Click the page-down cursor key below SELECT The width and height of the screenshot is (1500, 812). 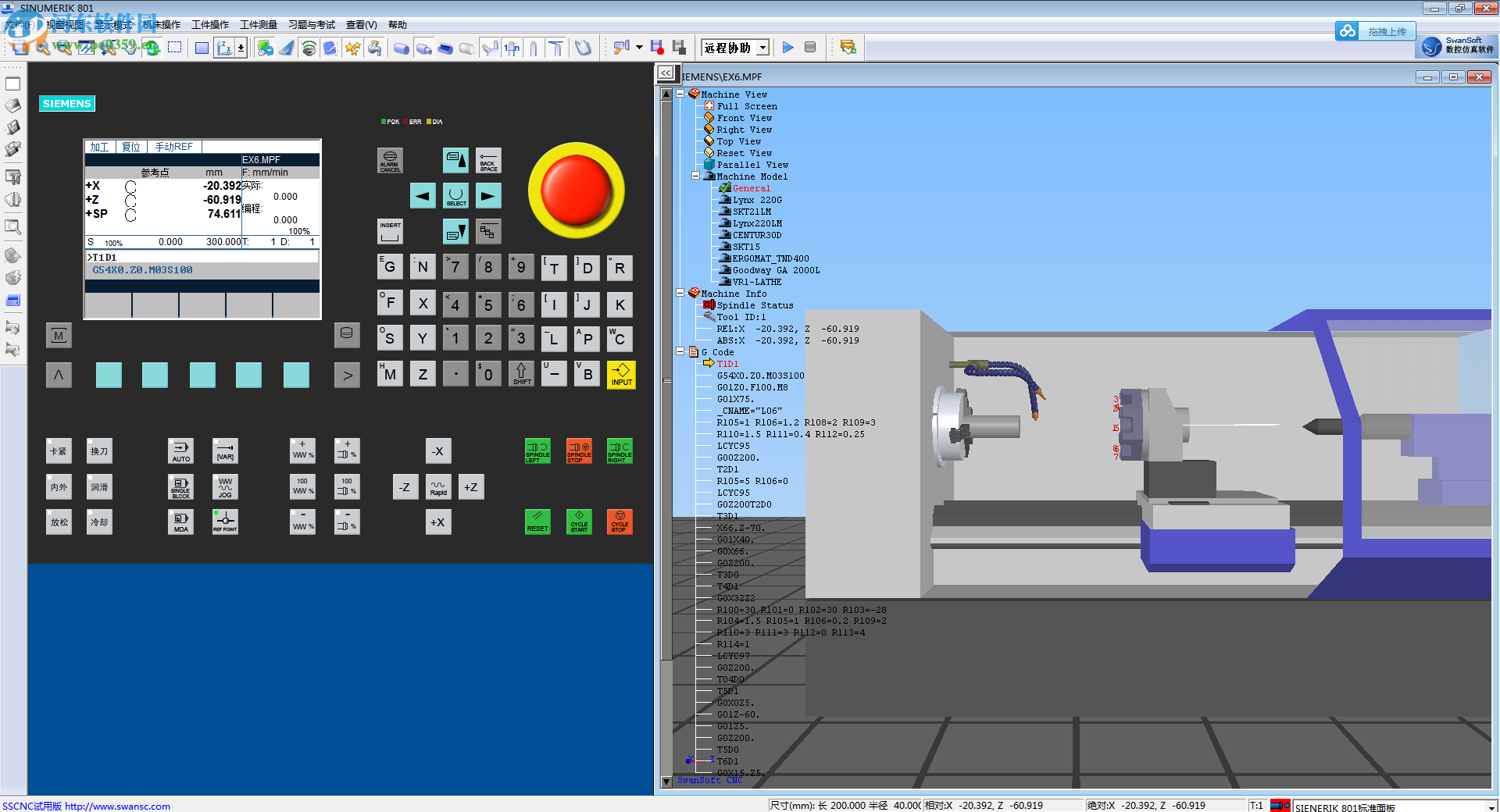[456, 231]
